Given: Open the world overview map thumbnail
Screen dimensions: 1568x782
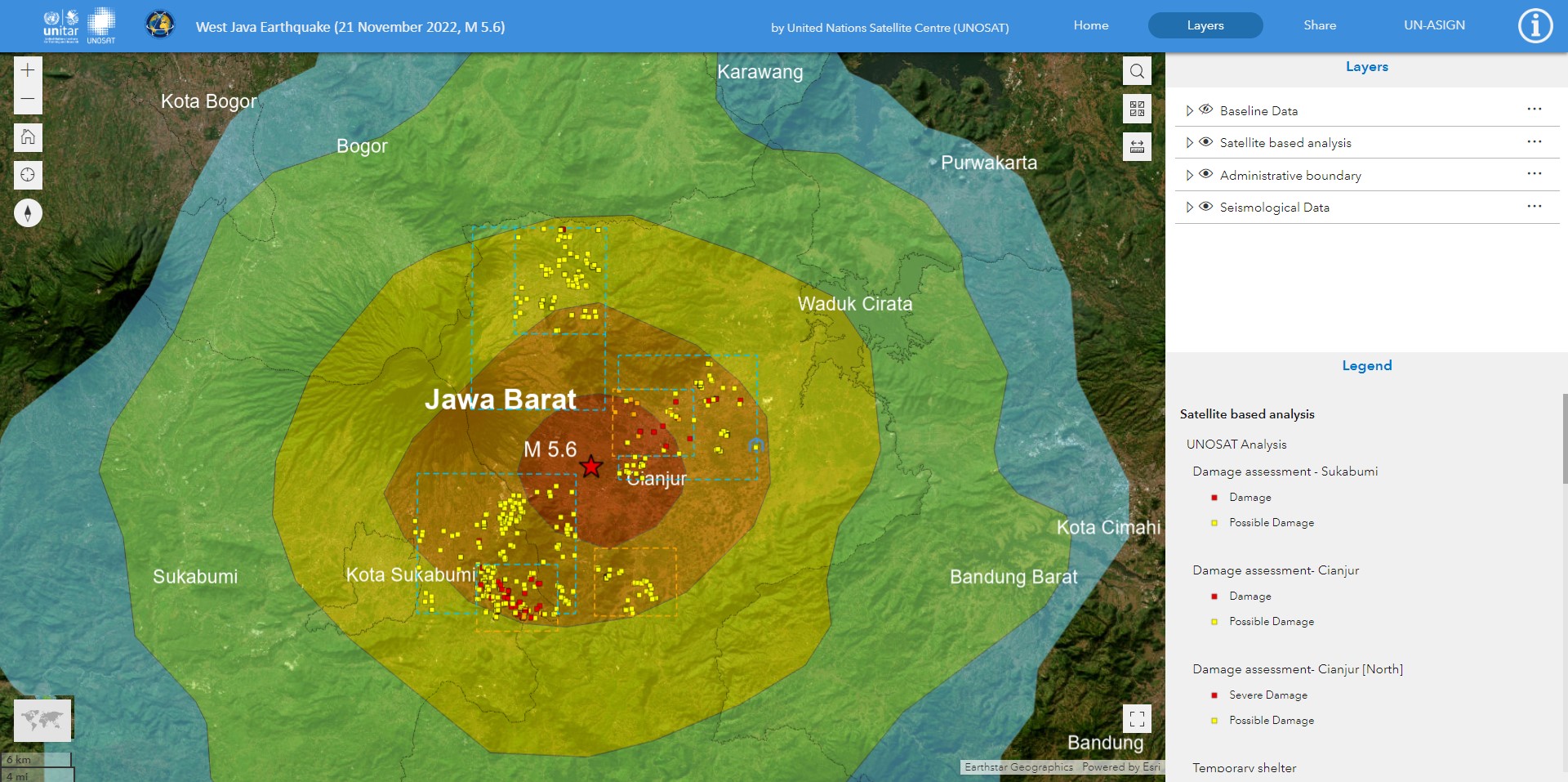Looking at the screenshot, I should point(42,720).
